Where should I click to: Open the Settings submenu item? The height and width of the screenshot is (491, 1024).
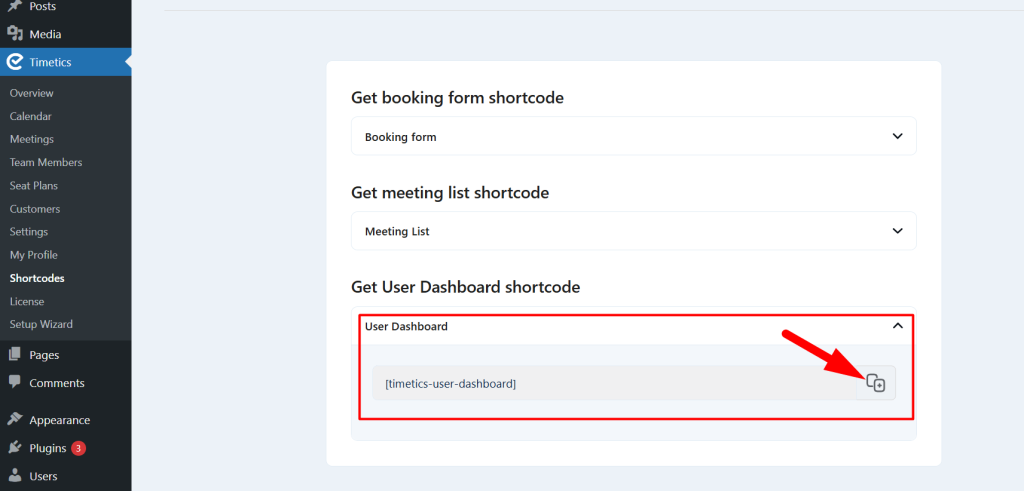point(29,232)
